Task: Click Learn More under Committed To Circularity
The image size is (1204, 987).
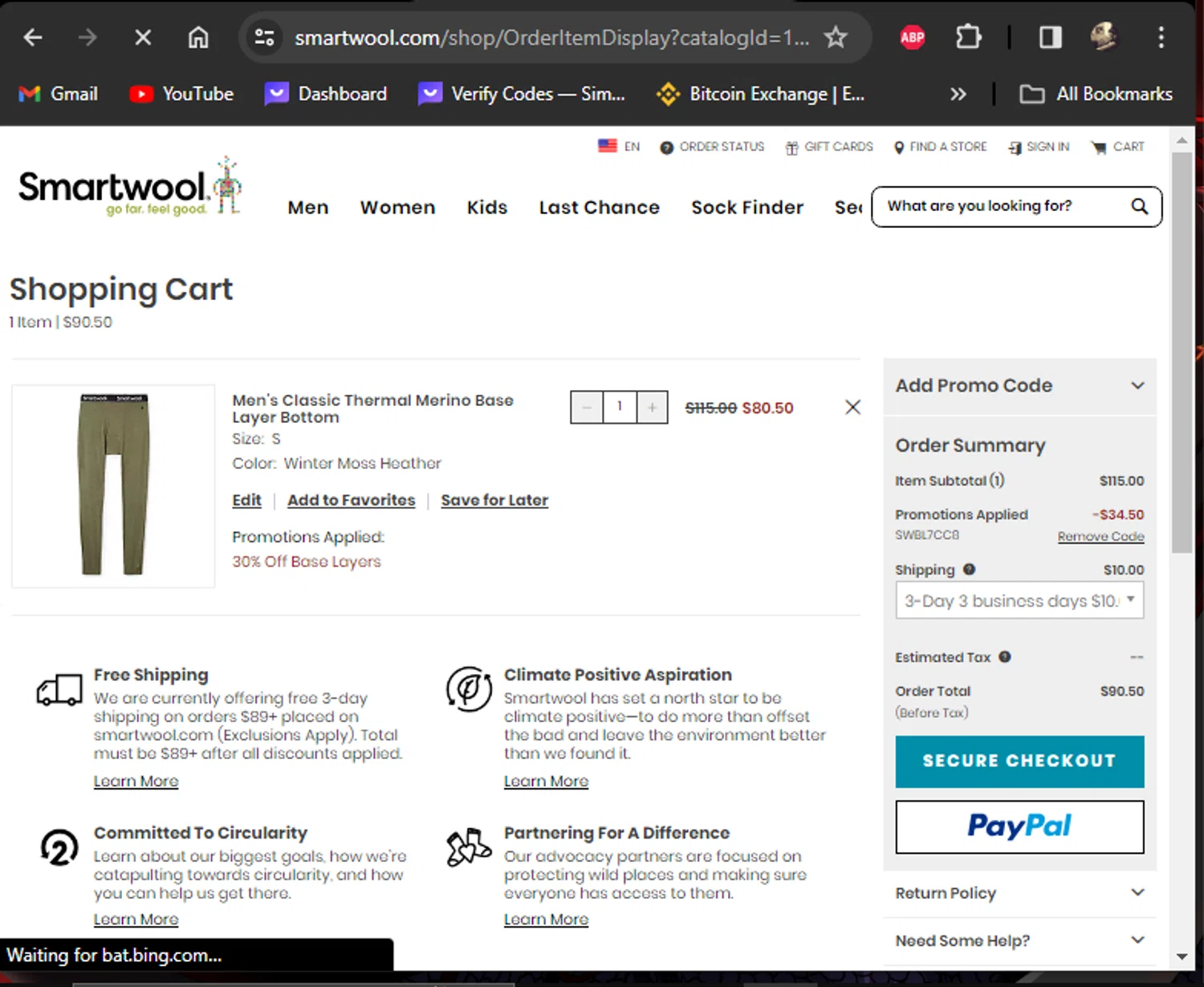Action: (136, 919)
